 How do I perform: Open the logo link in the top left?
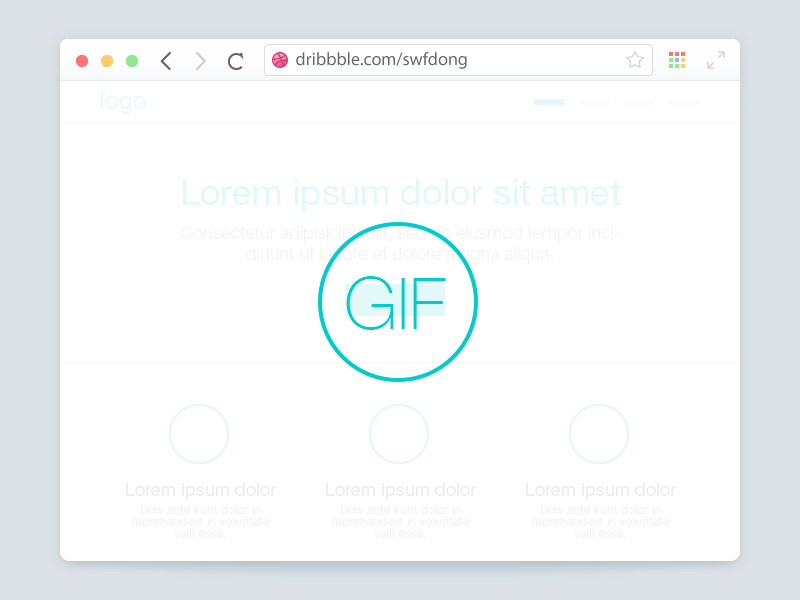tap(123, 101)
